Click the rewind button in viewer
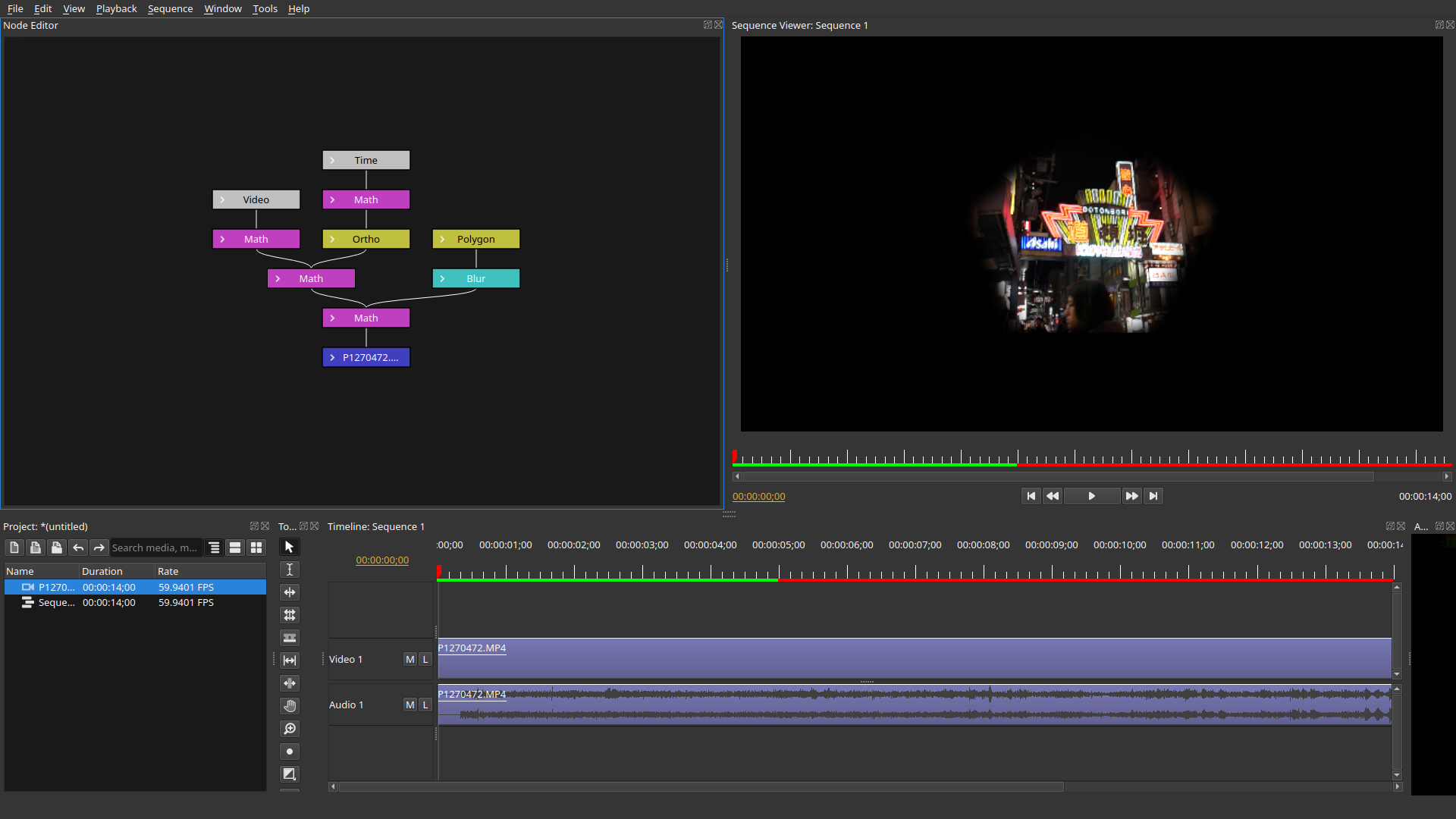 coord(1052,496)
